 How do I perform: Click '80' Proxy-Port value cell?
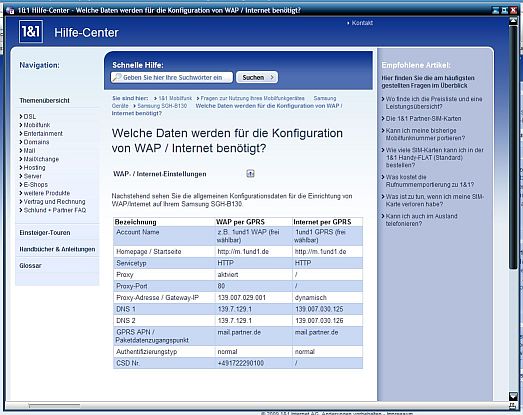221,286
